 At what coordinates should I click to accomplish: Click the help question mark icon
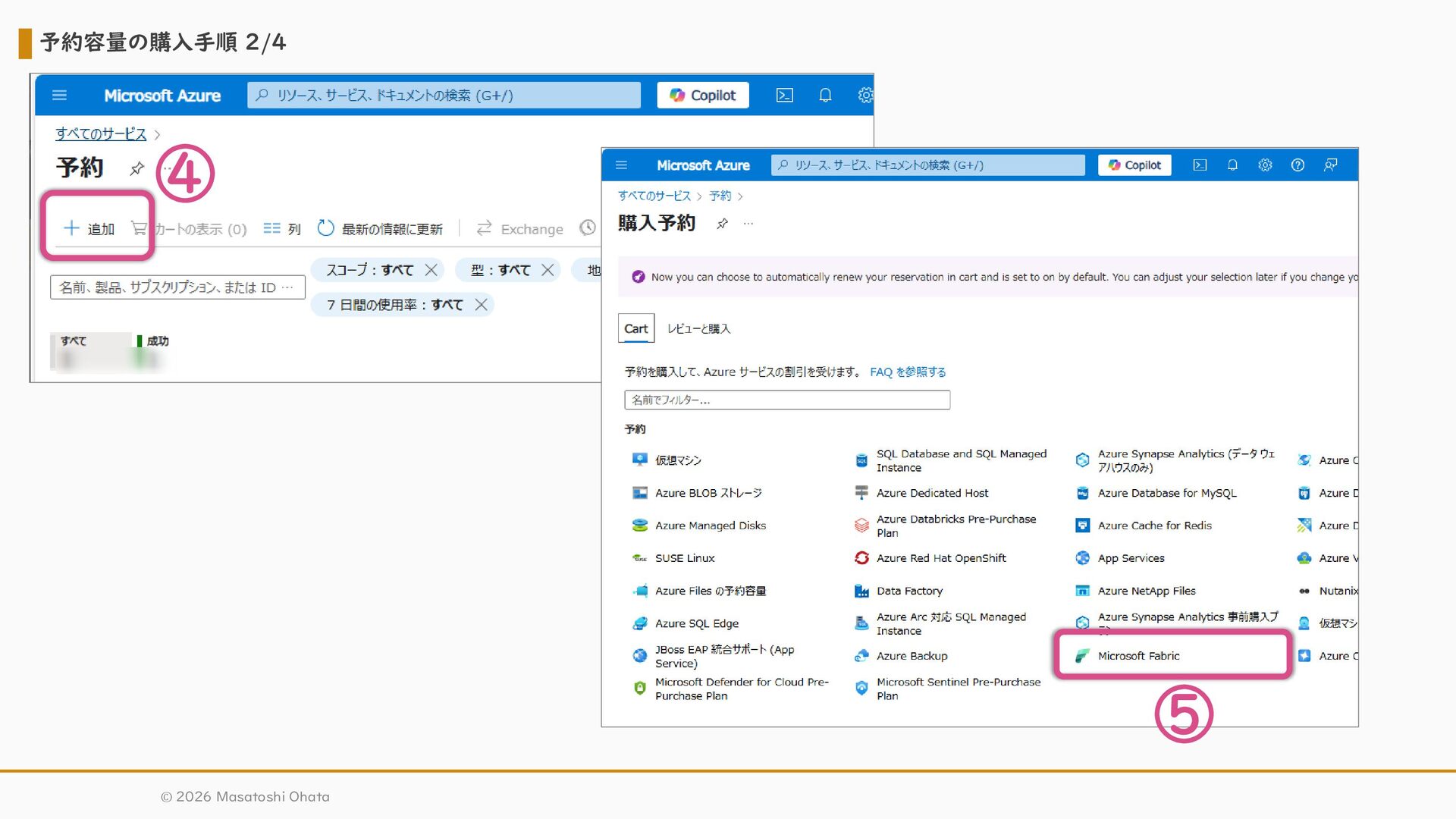point(1298,165)
